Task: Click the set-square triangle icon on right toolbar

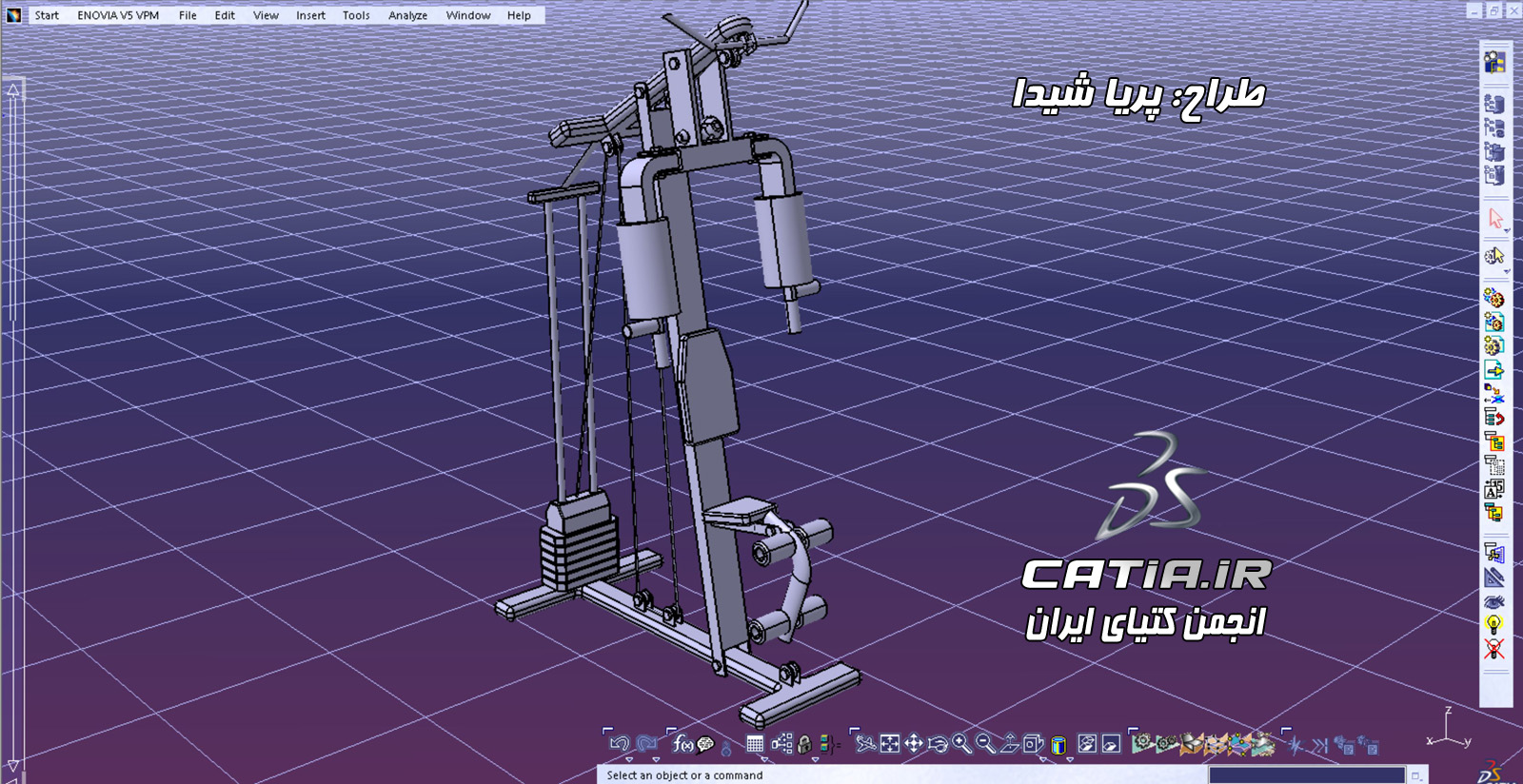Action: (x=1494, y=577)
